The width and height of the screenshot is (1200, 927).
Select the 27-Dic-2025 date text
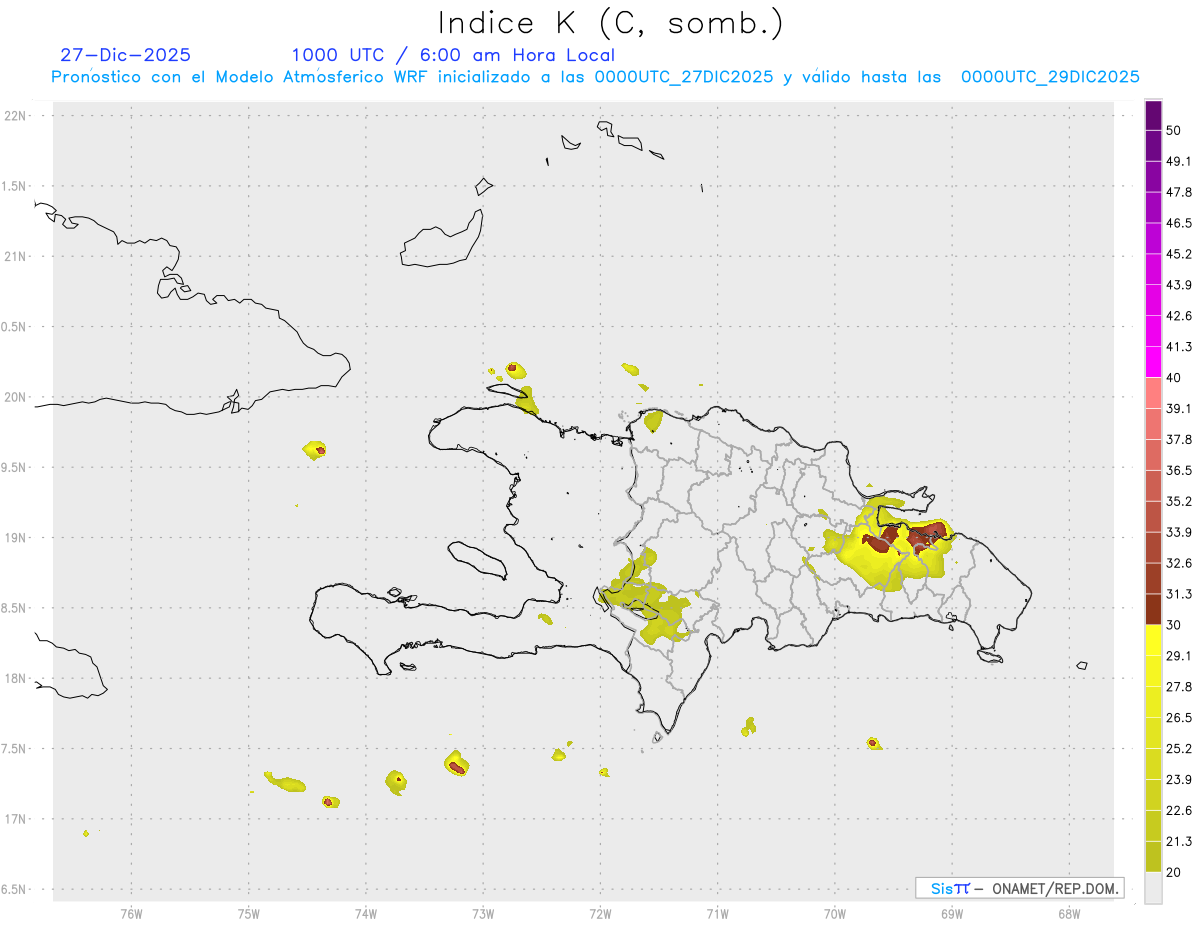[126, 55]
